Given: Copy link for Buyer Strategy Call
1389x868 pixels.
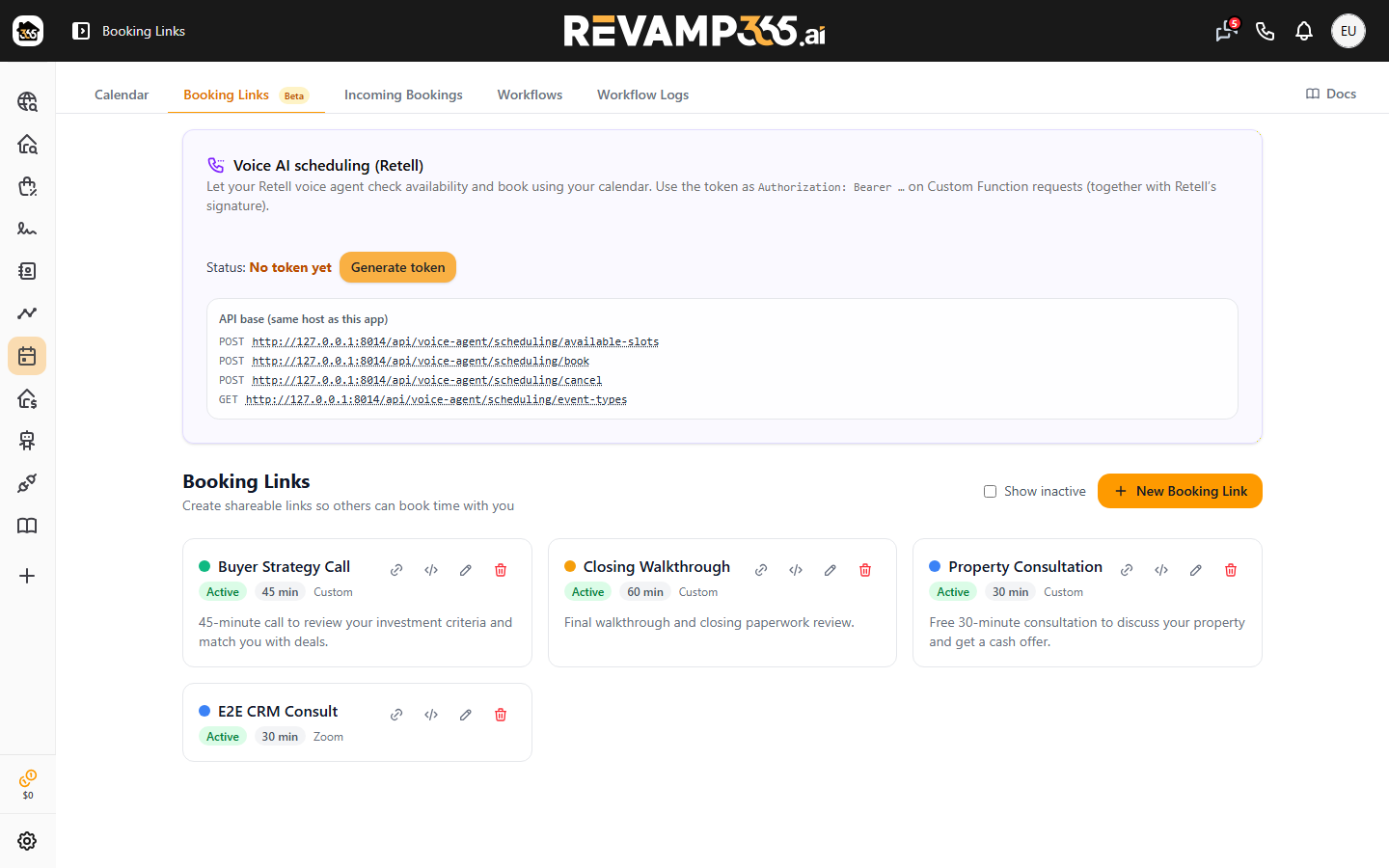Looking at the screenshot, I should tap(396, 570).
